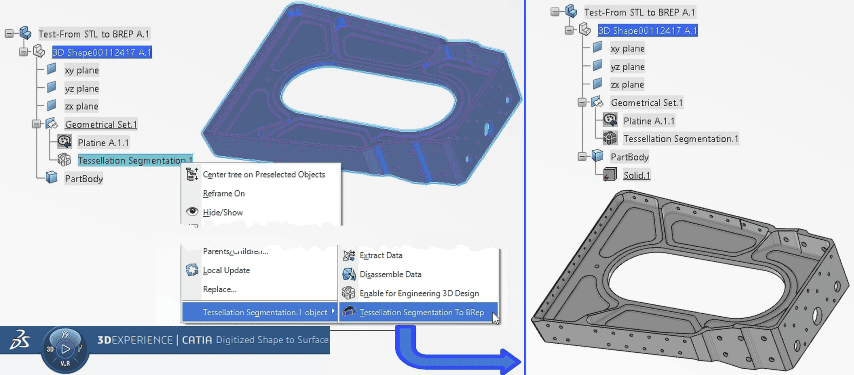
Task: Collapse Geometrical Set.1 in left tree
Action: 36,124
